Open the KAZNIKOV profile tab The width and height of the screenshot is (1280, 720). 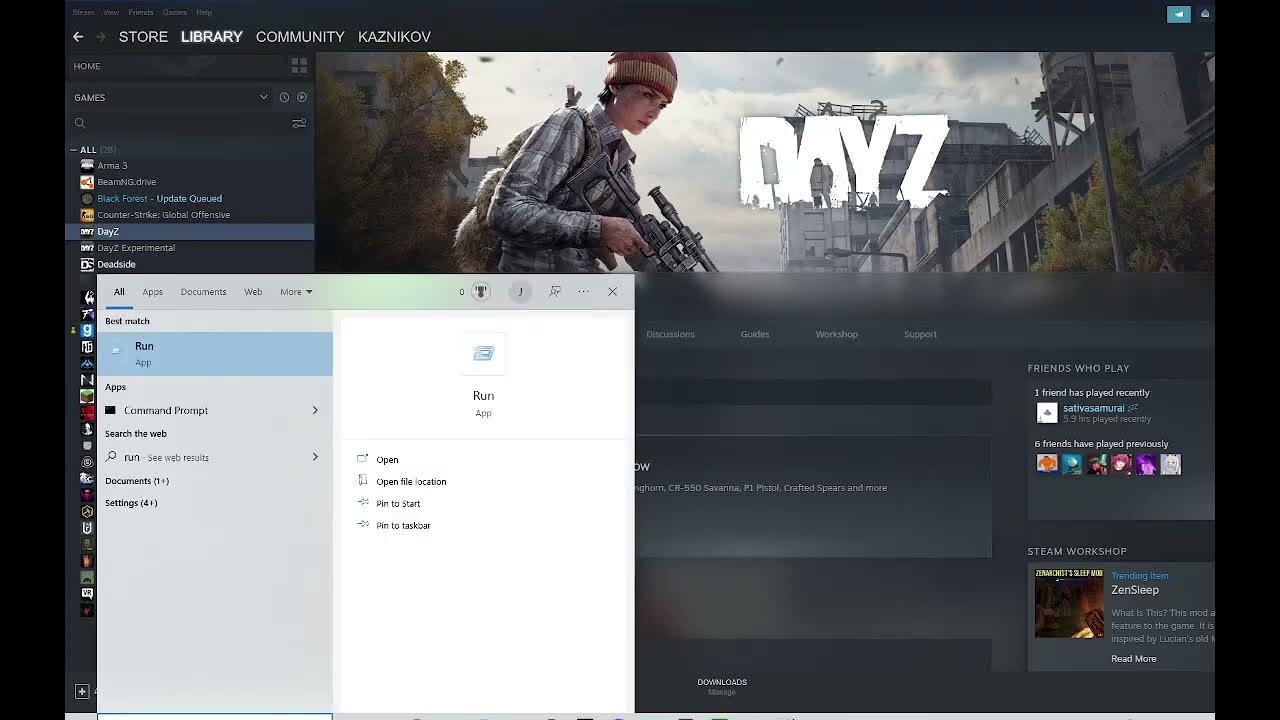tap(394, 37)
